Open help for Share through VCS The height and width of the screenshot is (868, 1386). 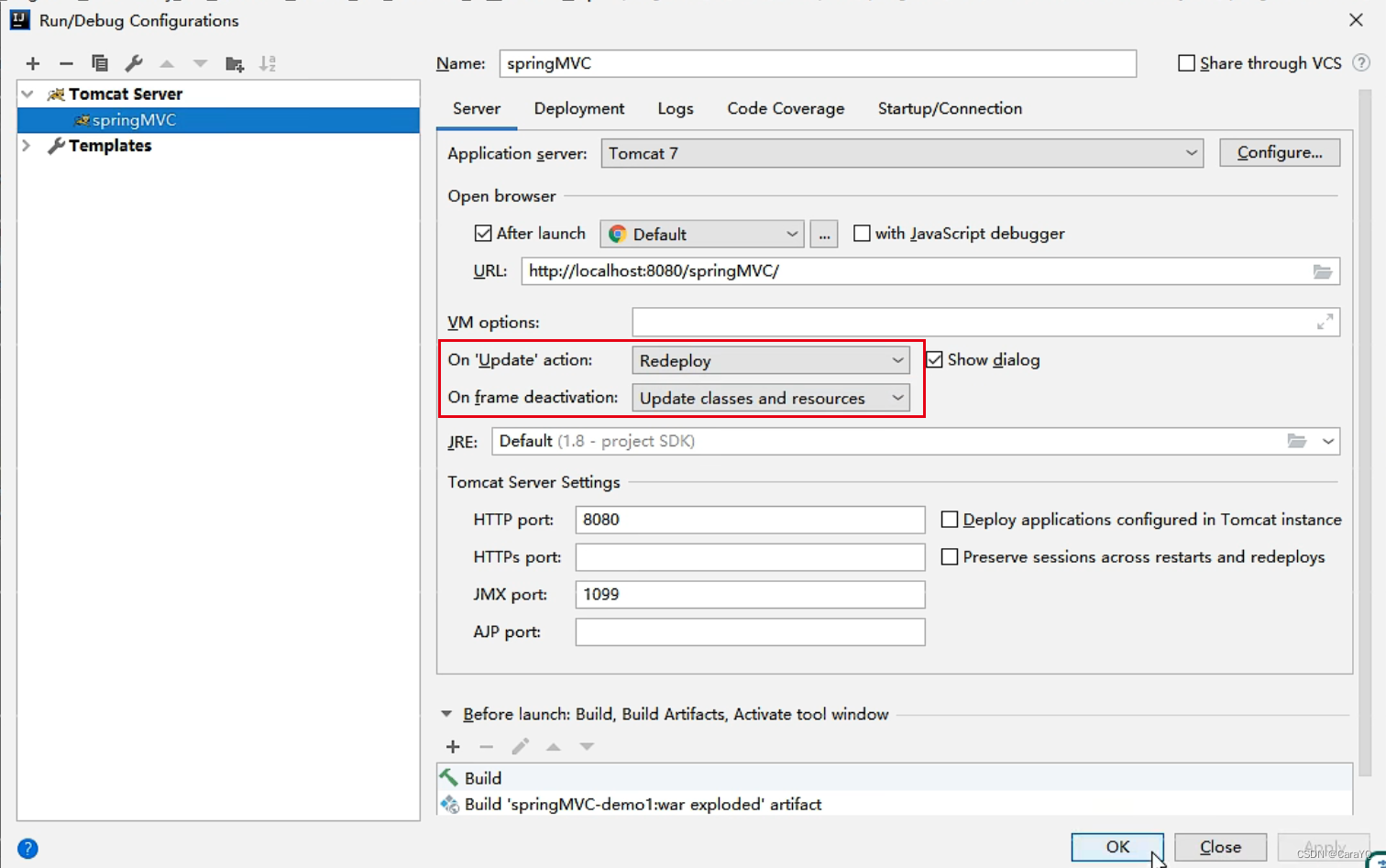(x=1361, y=63)
